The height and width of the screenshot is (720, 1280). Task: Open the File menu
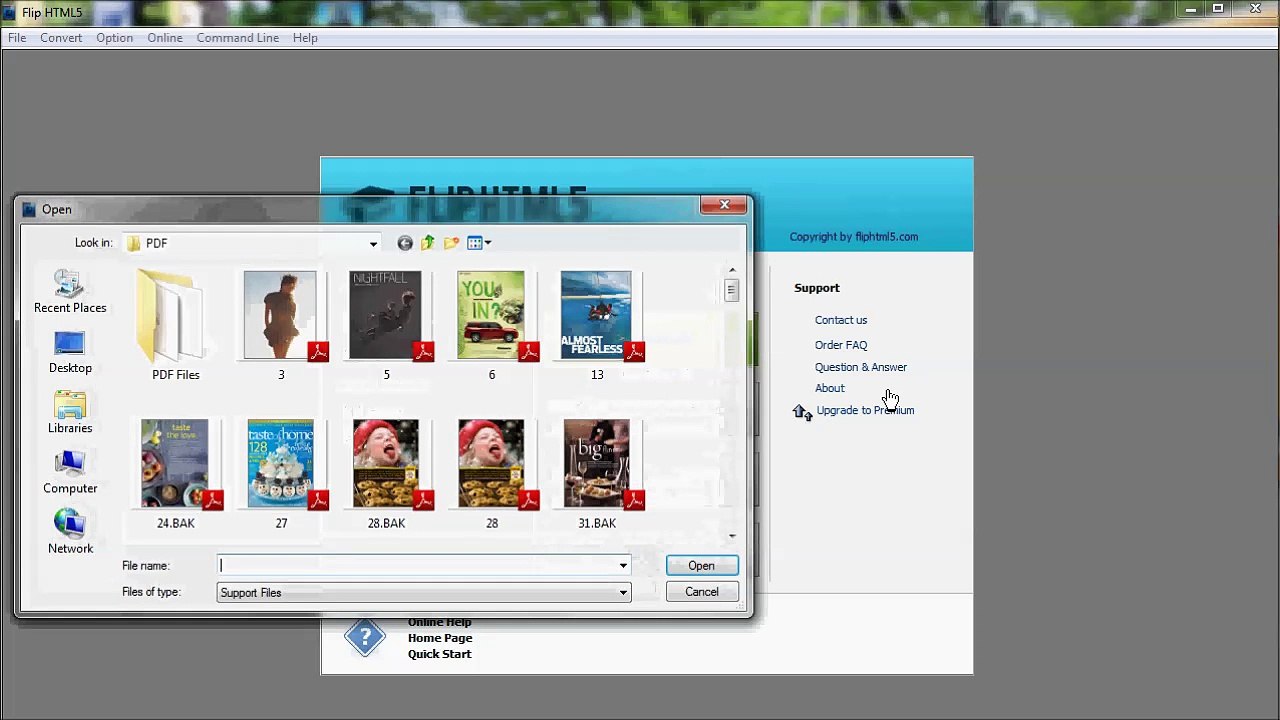click(x=17, y=38)
